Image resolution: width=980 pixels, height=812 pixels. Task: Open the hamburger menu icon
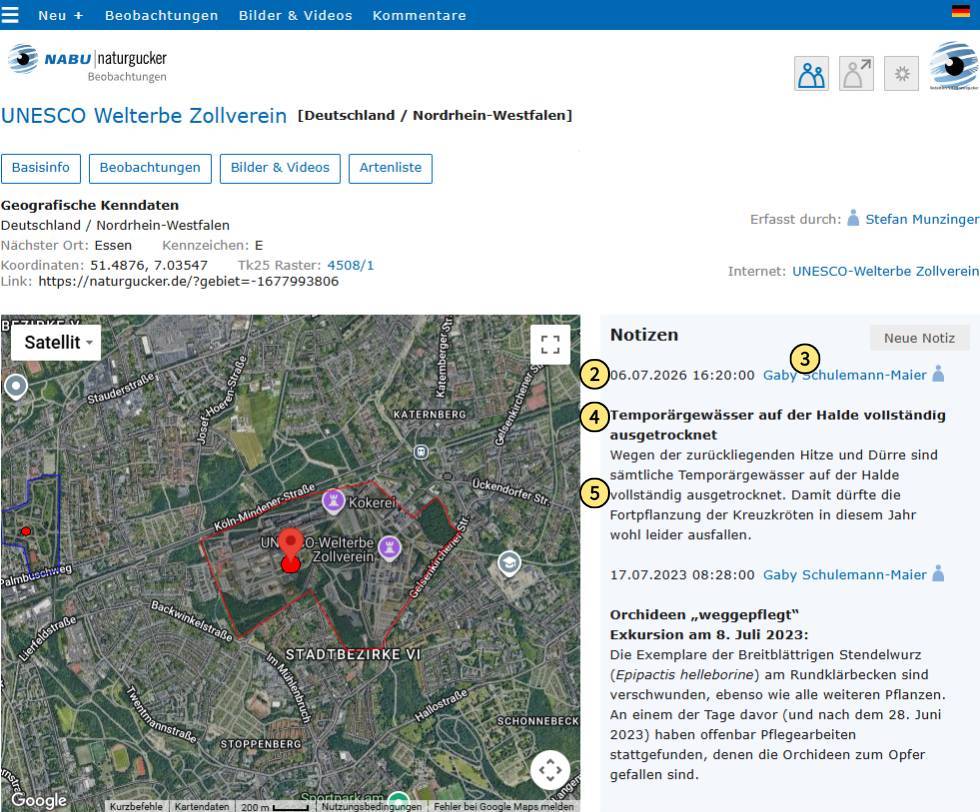pos(9,14)
